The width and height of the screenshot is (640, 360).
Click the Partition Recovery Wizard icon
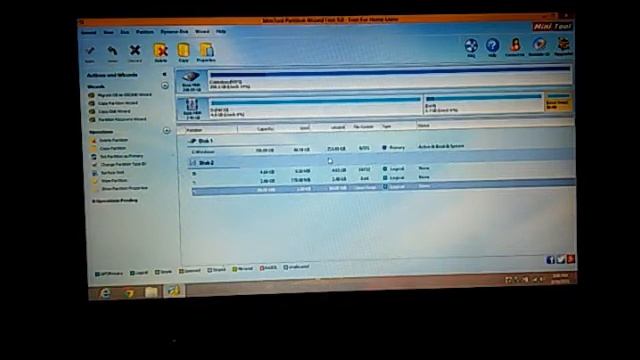tap(92, 120)
